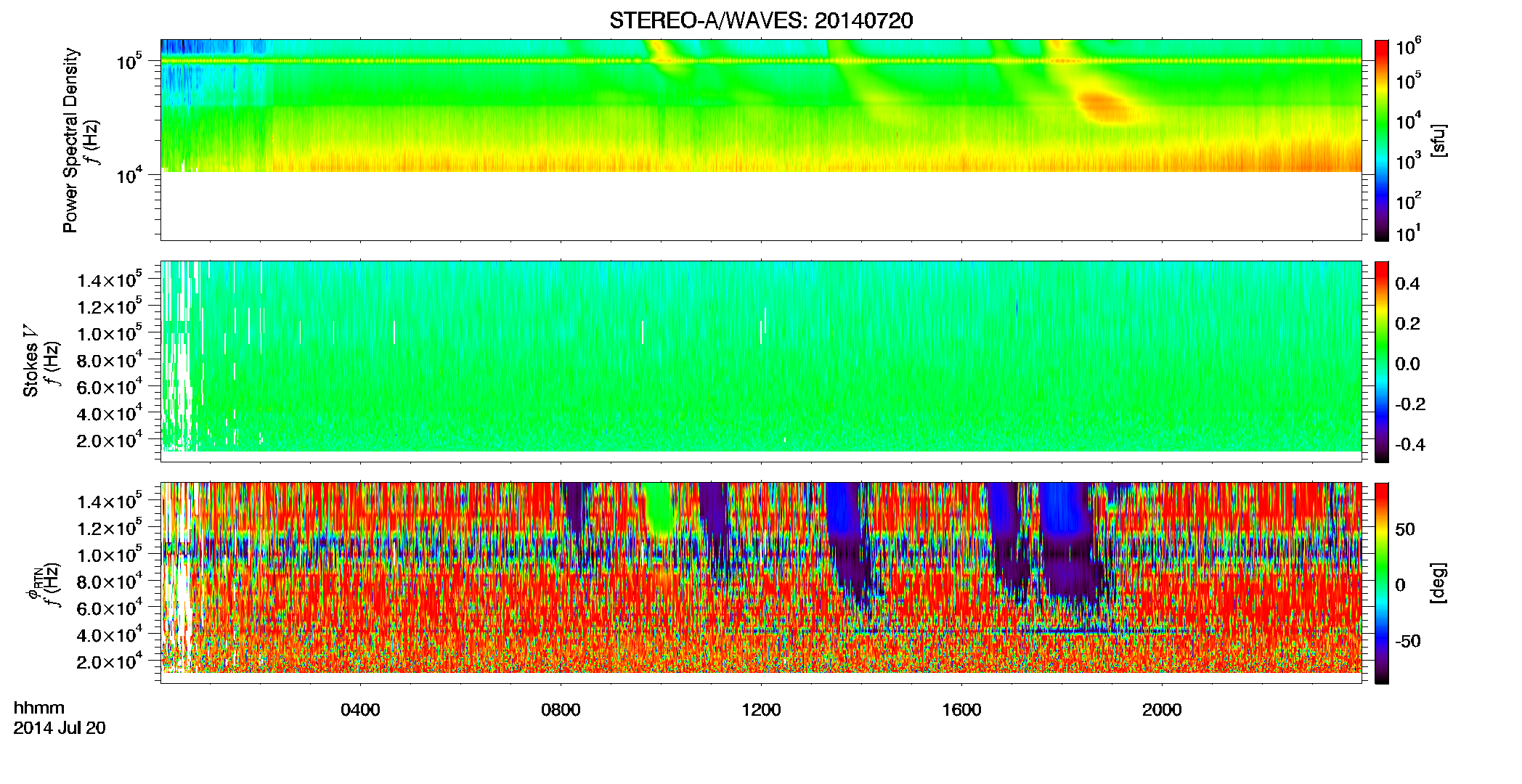Click the plot title STEREO-A/WAVES: 20140720

point(761,20)
